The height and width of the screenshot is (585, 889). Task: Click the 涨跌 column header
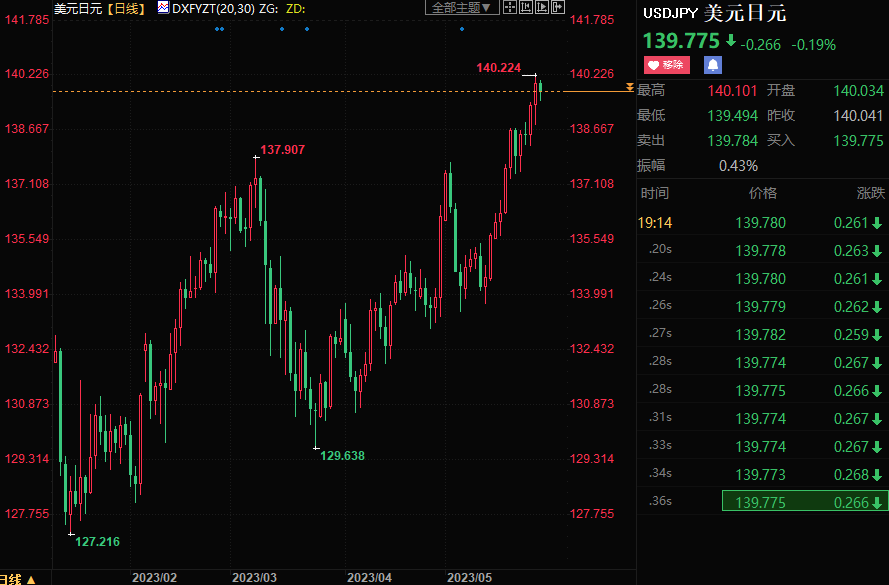click(x=871, y=193)
